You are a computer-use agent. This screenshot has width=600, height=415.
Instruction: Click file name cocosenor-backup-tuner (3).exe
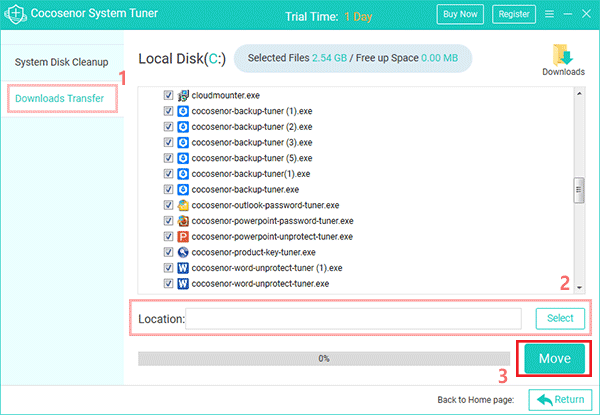(252, 142)
